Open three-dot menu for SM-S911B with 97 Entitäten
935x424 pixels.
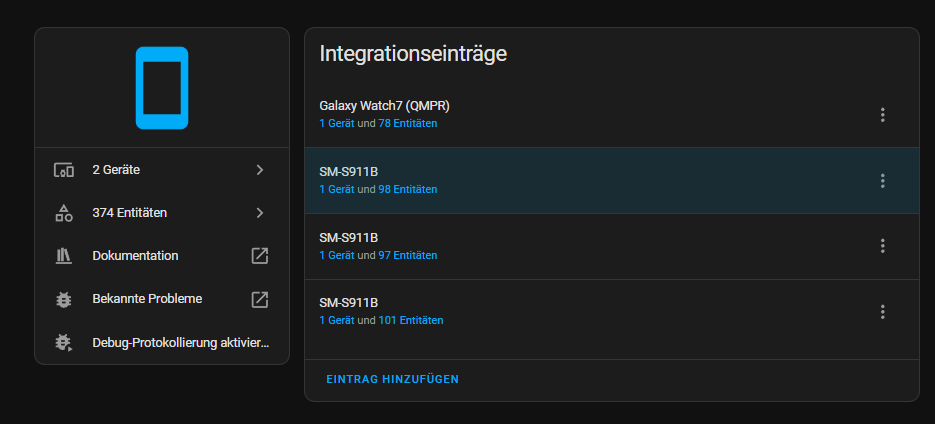[x=882, y=246]
